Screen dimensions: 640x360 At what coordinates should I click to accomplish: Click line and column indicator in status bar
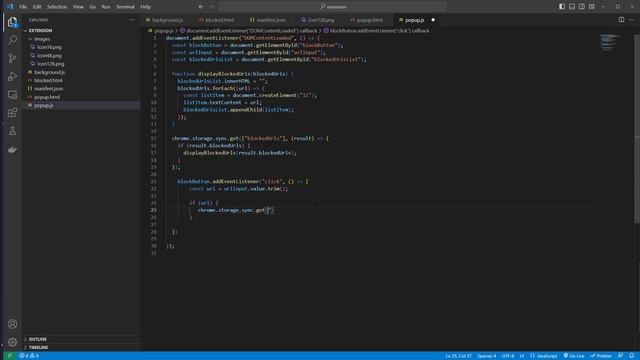458,356
